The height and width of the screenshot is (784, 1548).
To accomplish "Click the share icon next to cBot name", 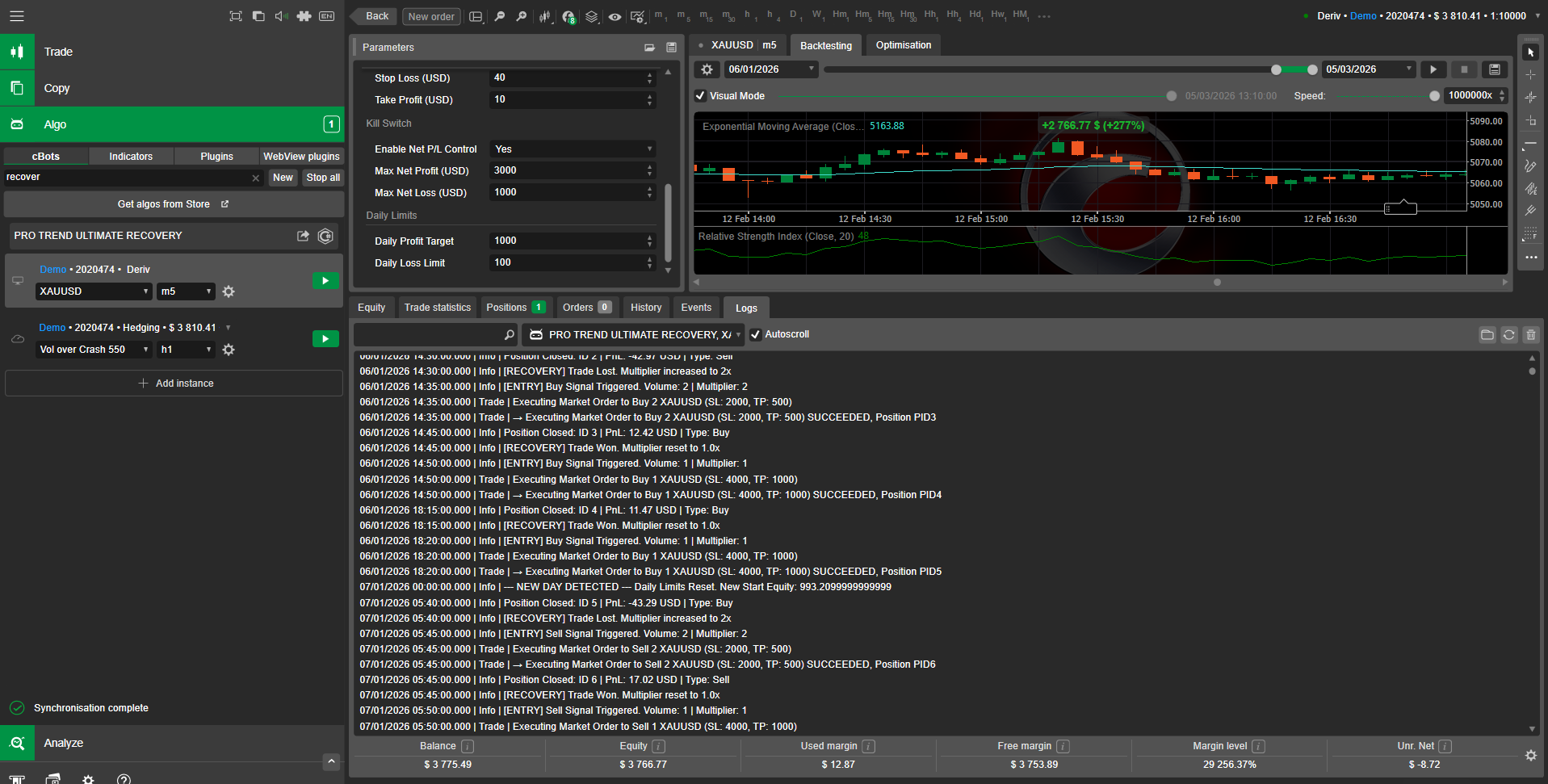I will tap(303, 236).
